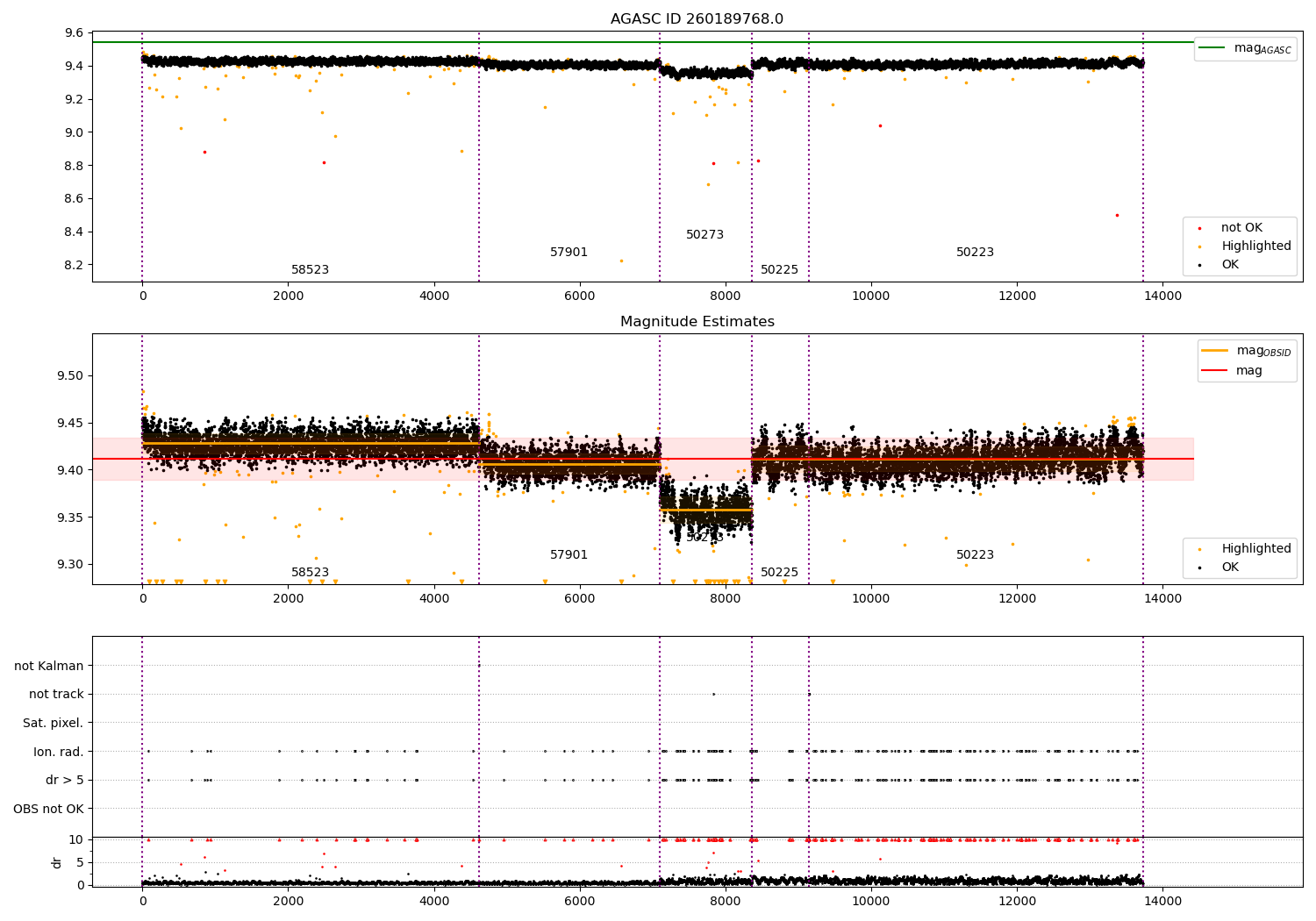1316x921 pixels.
Task: Click label 50225 in the Magnitude Estimates plot
Action: (779, 573)
